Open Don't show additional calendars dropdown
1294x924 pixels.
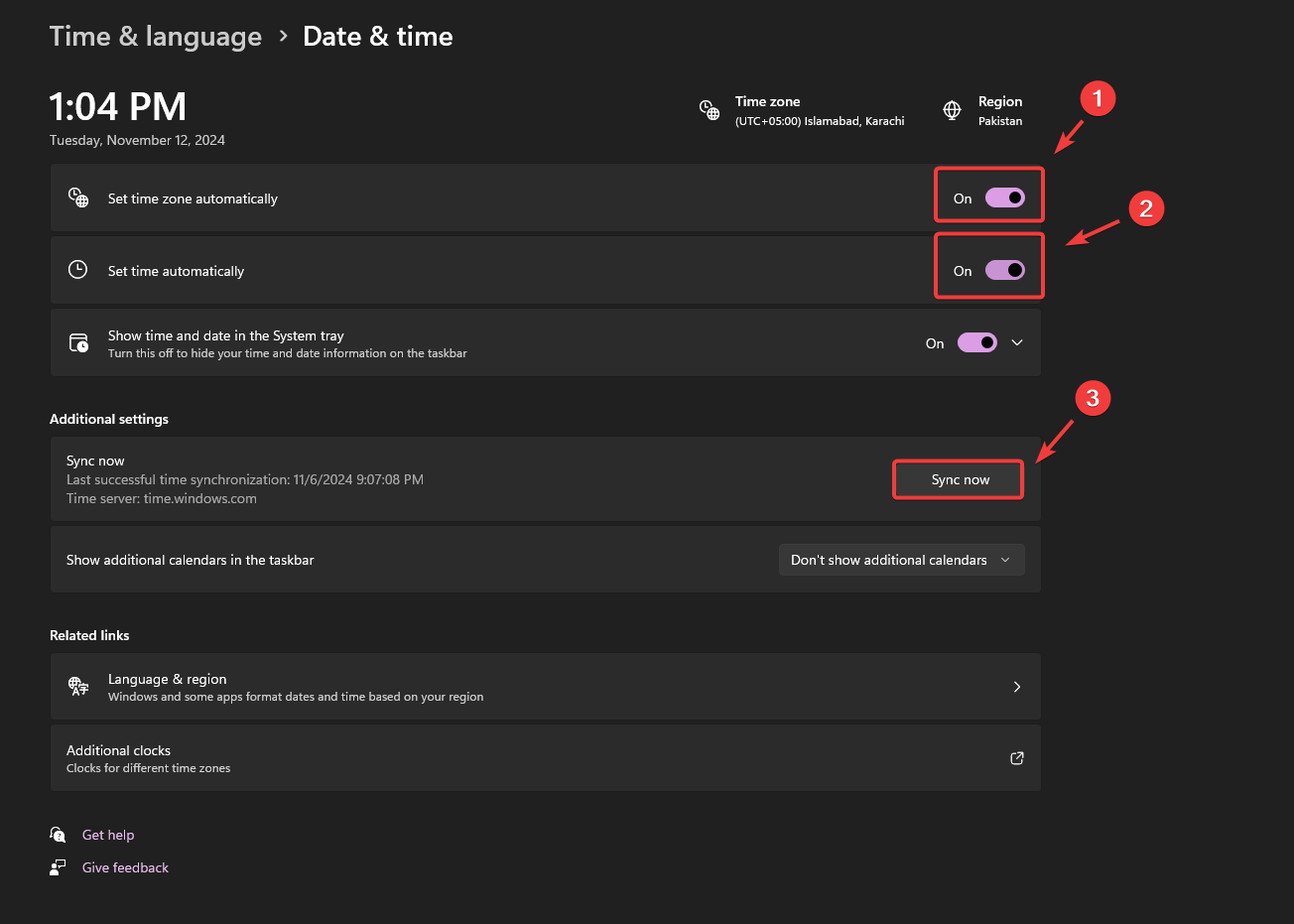901,560
